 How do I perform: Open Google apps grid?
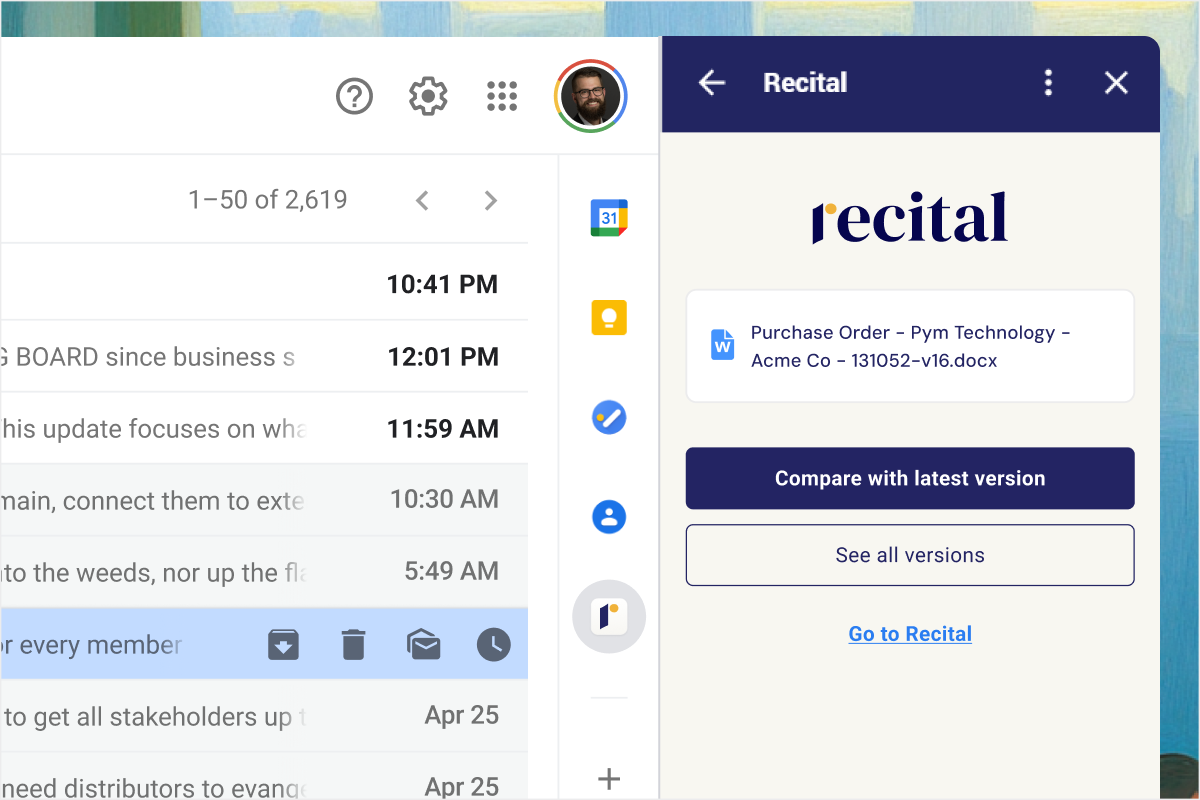[502, 97]
